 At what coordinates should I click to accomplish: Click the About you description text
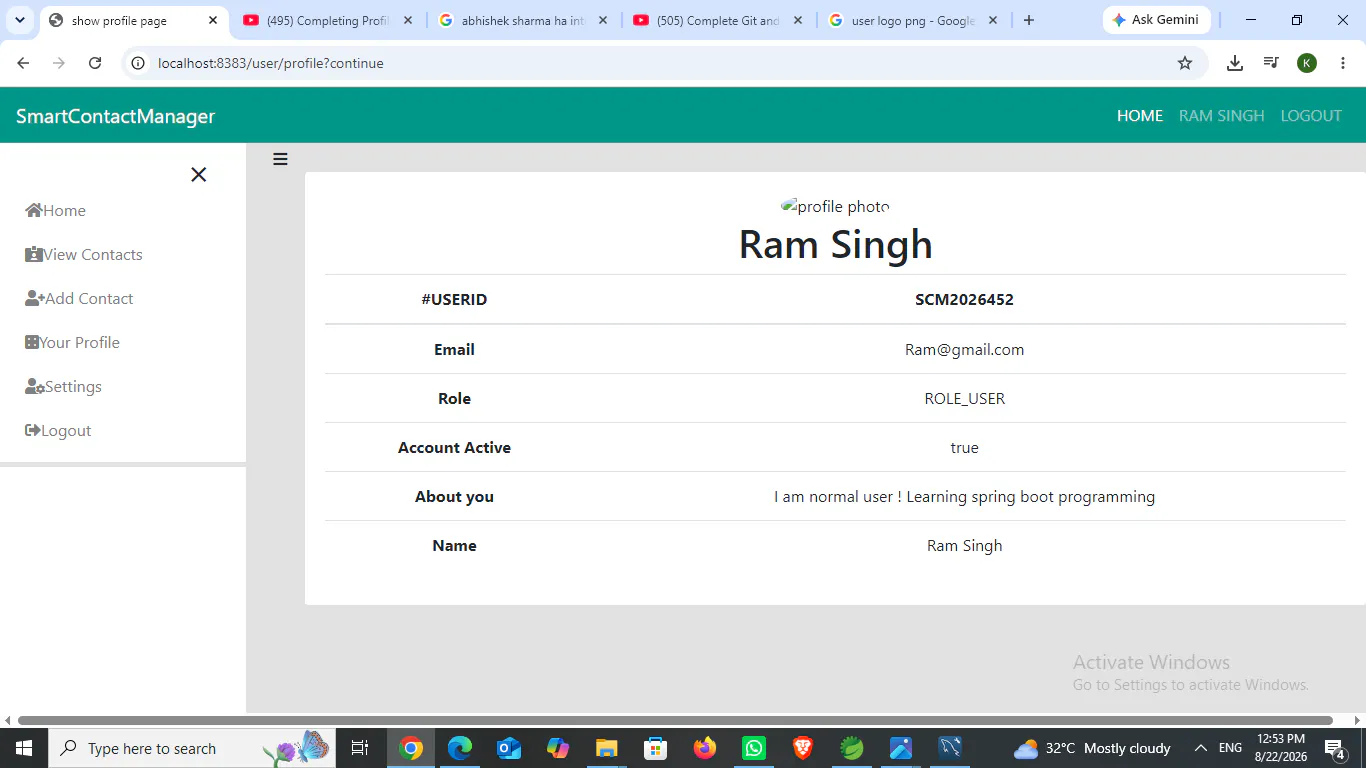964,496
